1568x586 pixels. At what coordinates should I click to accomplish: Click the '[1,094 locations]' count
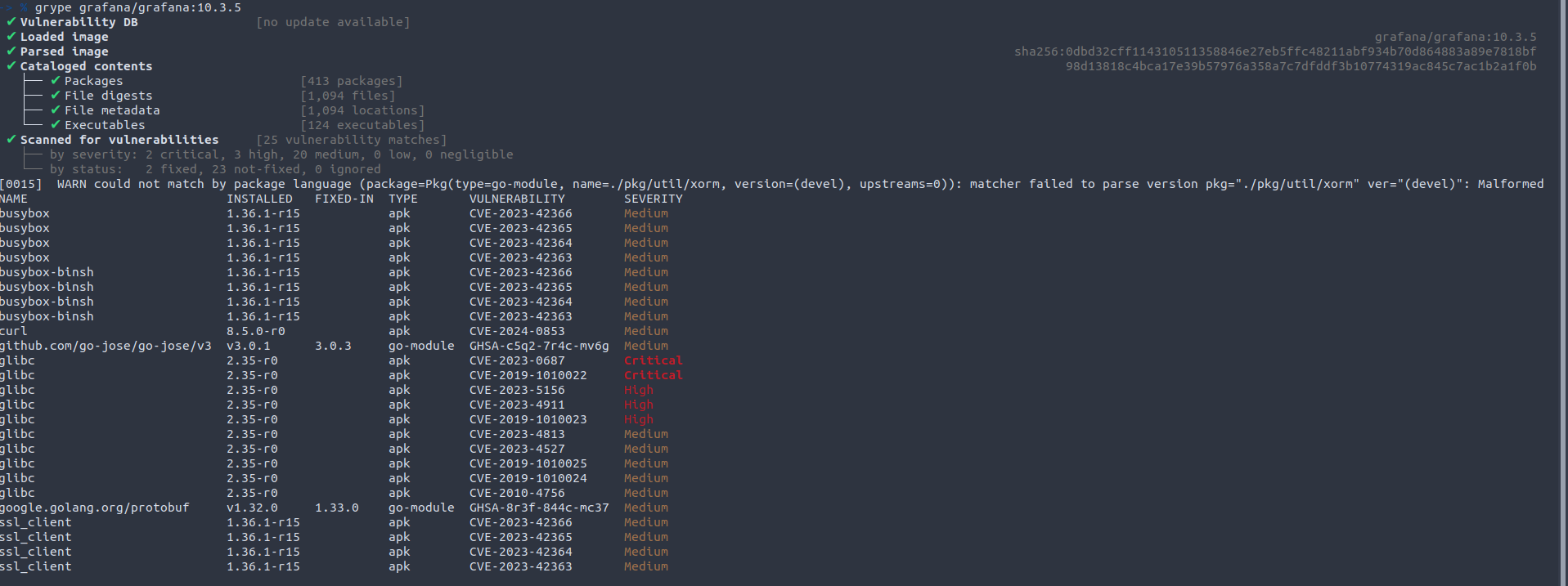coord(362,110)
